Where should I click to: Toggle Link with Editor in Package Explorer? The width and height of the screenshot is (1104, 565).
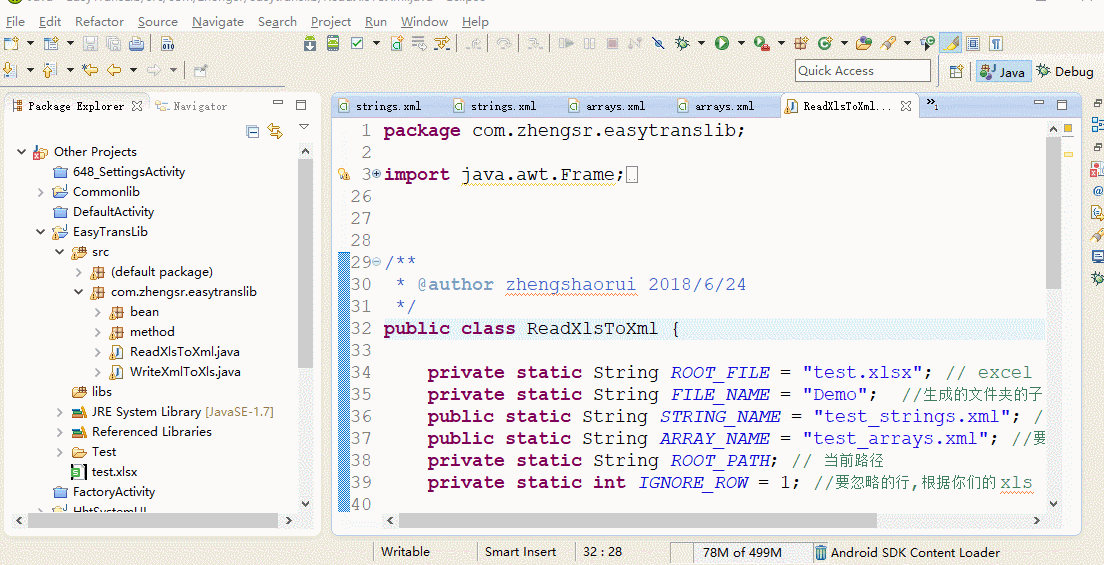275,132
